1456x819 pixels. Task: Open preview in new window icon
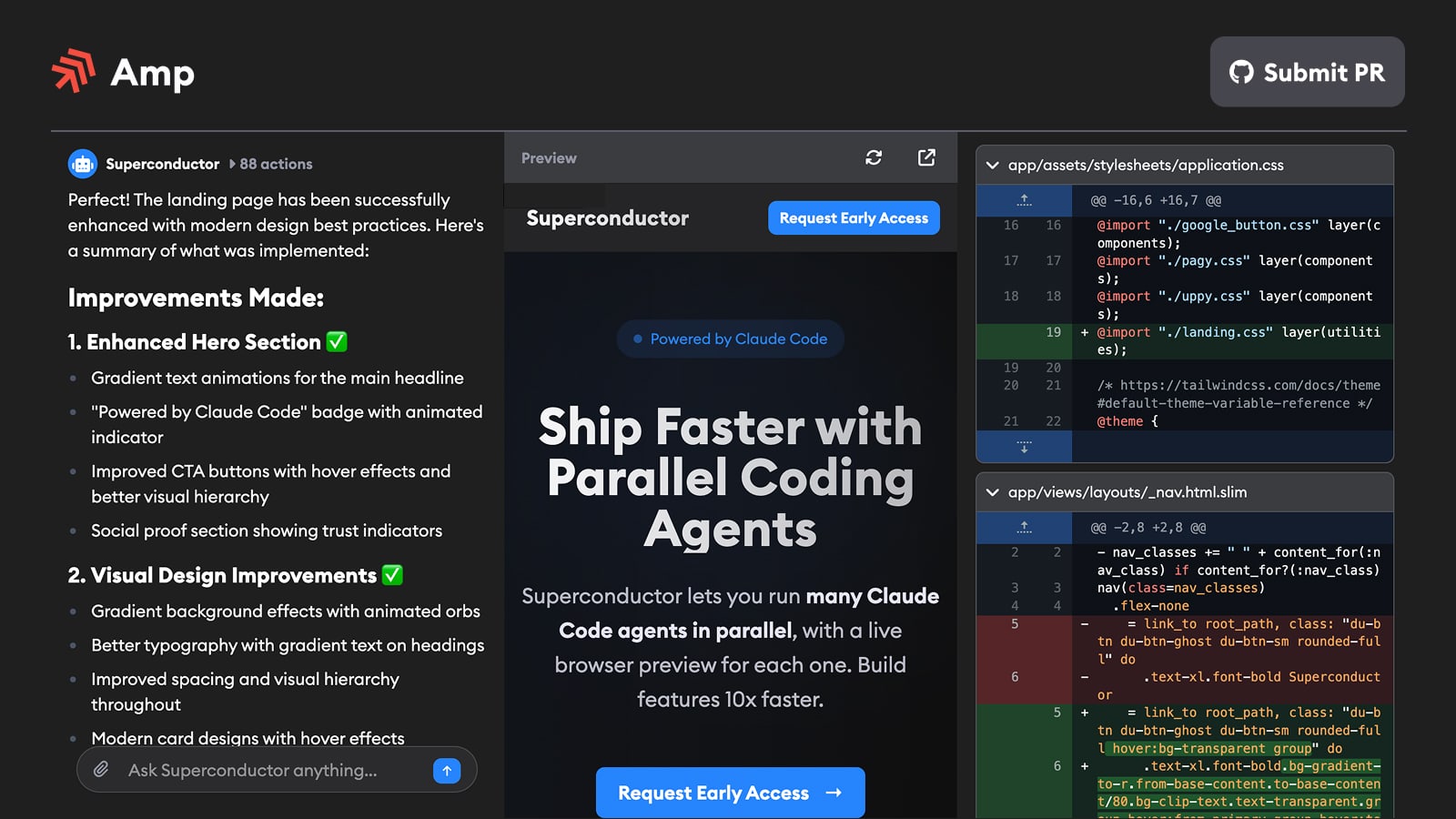926,157
